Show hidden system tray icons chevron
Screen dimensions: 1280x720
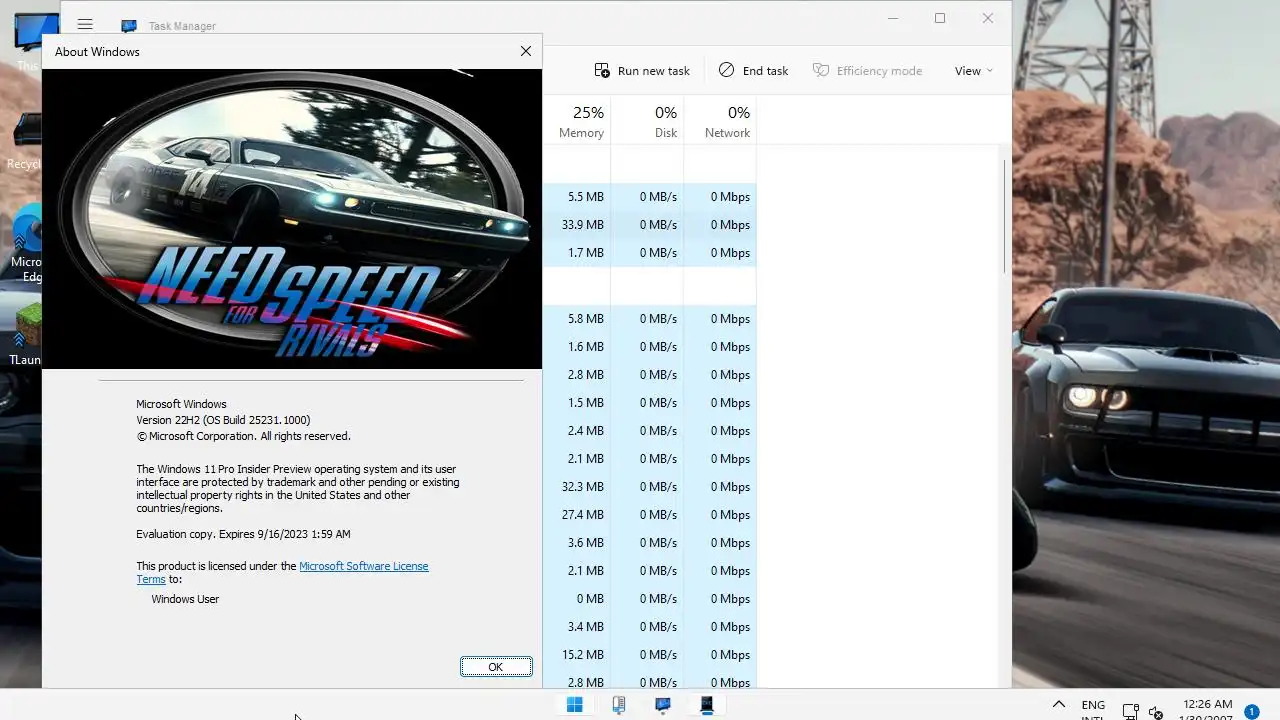point(1059,705)
